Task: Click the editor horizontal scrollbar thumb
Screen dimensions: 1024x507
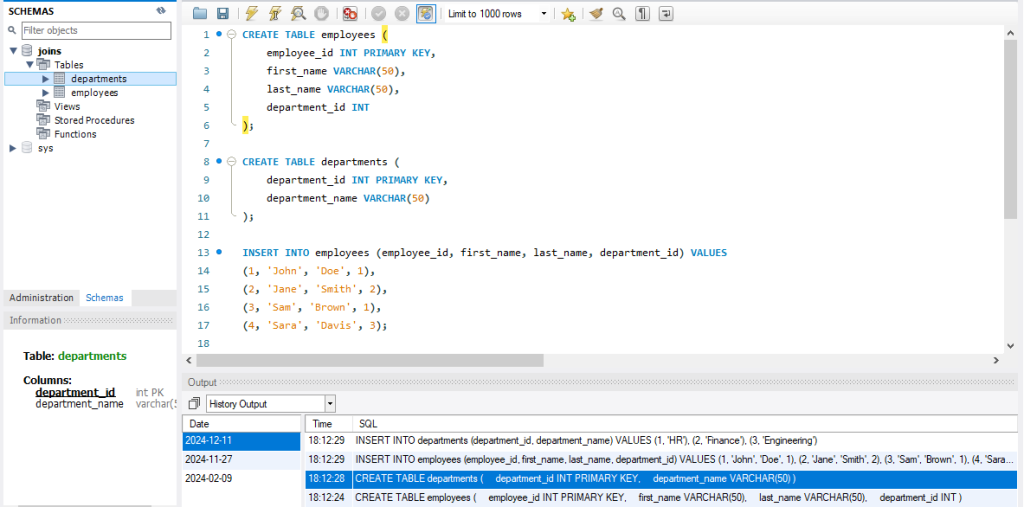Action: pos(370,360)
